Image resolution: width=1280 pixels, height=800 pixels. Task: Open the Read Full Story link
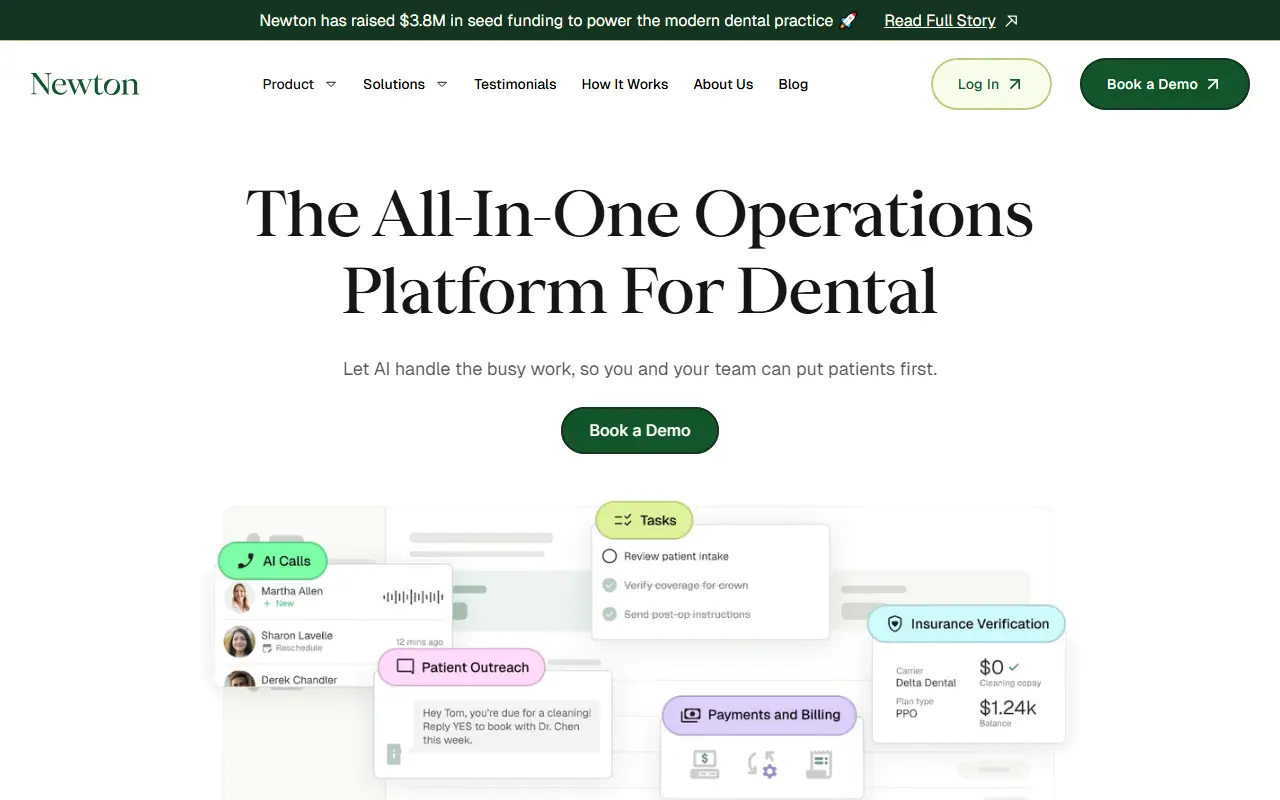coord(940,20)
